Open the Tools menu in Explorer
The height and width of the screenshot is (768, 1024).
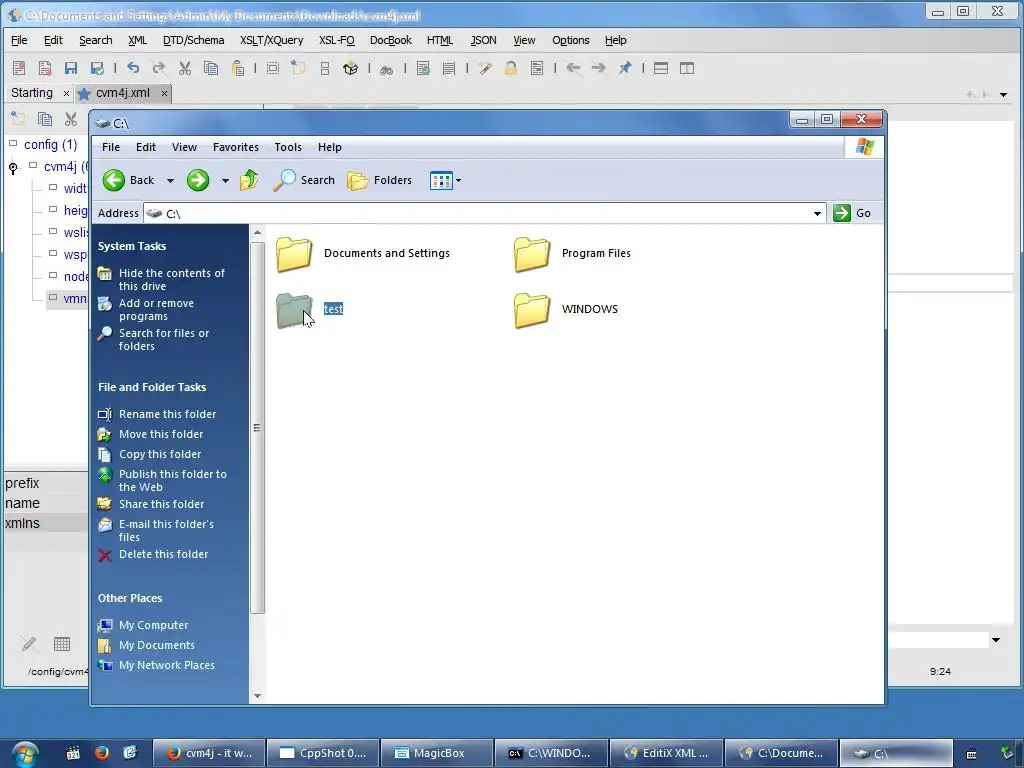[288, 147]
